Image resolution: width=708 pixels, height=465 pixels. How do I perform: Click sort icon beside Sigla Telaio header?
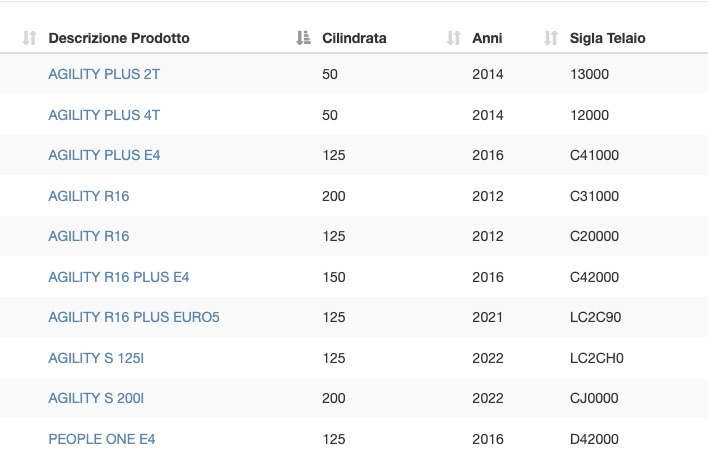[x=551, y=38]
